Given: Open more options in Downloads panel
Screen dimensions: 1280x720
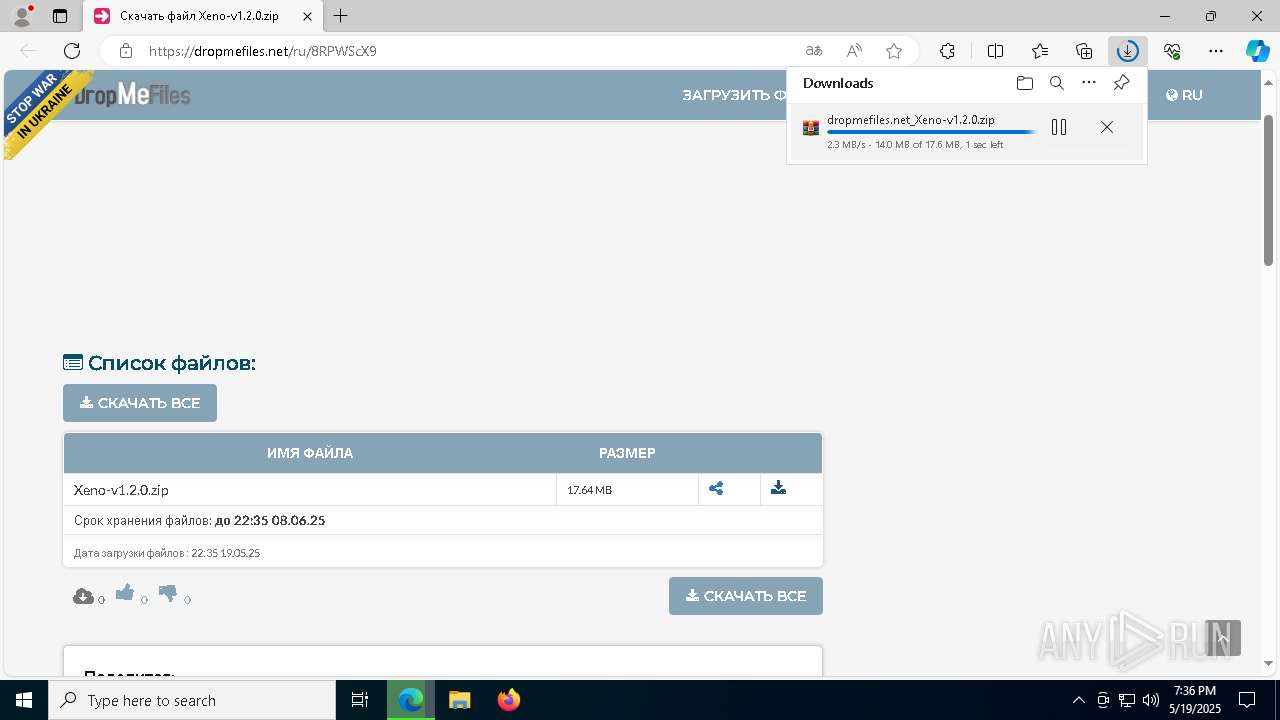Looking at the screenshot, I should click(1089, 83).
